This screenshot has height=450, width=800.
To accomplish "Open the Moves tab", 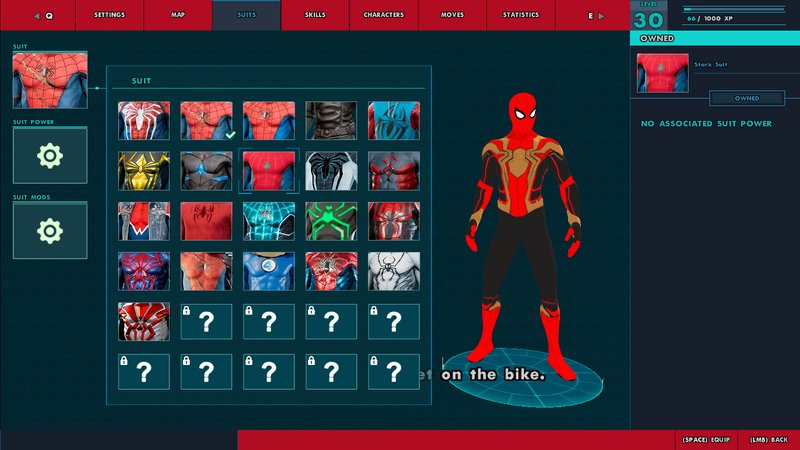I will coord(452,15).
